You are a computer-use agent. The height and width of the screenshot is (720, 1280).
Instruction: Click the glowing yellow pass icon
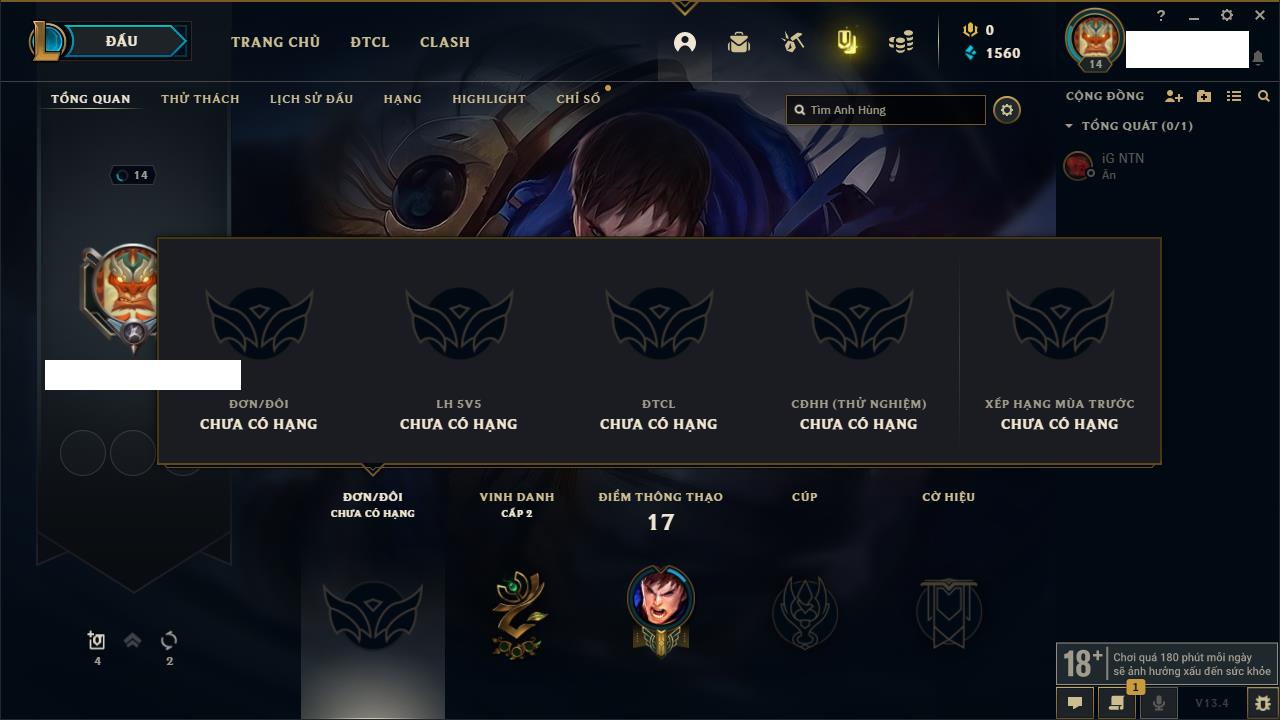click(847, 42)
